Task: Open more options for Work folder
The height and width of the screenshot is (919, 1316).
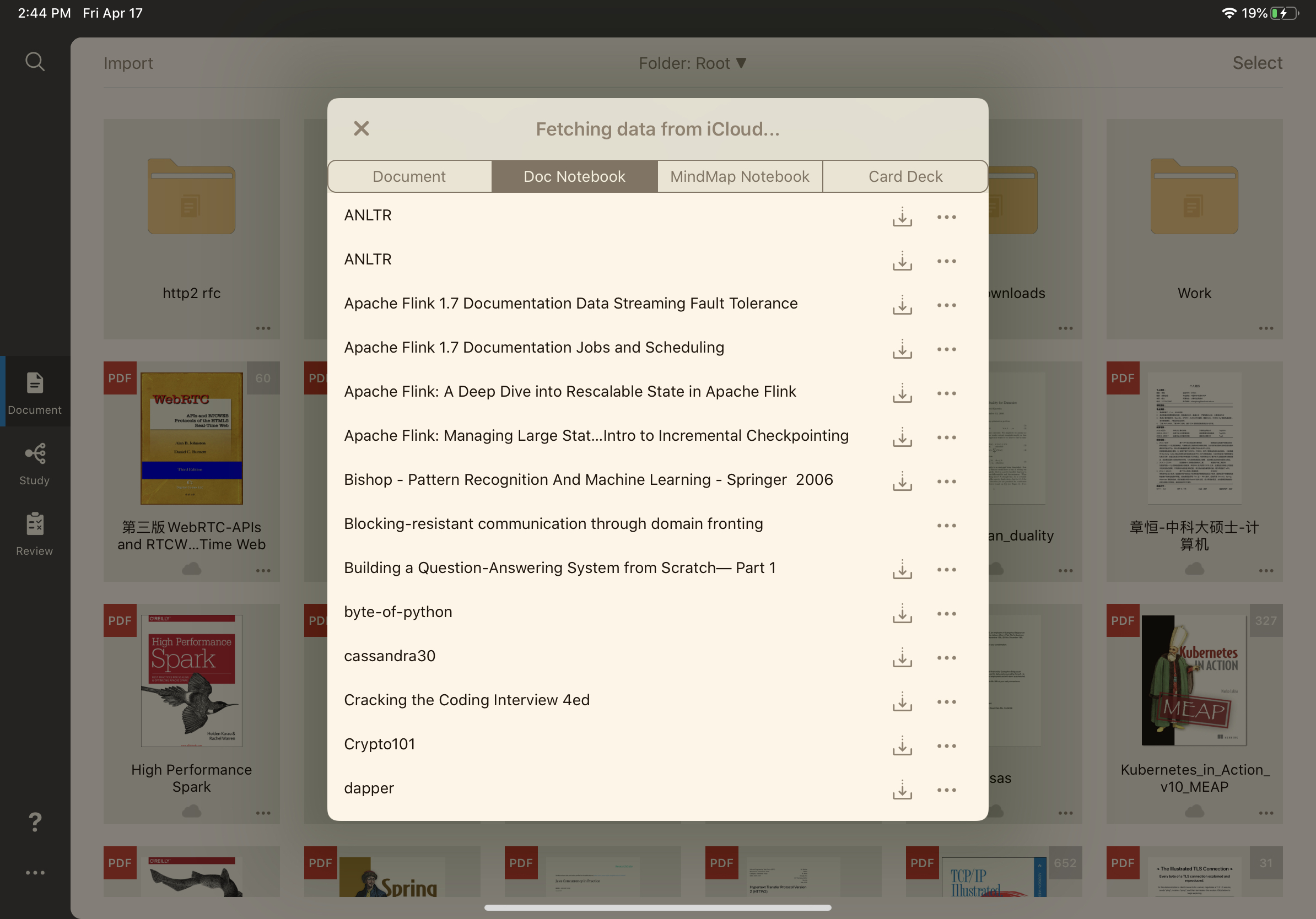Action: click(1265, 328)
